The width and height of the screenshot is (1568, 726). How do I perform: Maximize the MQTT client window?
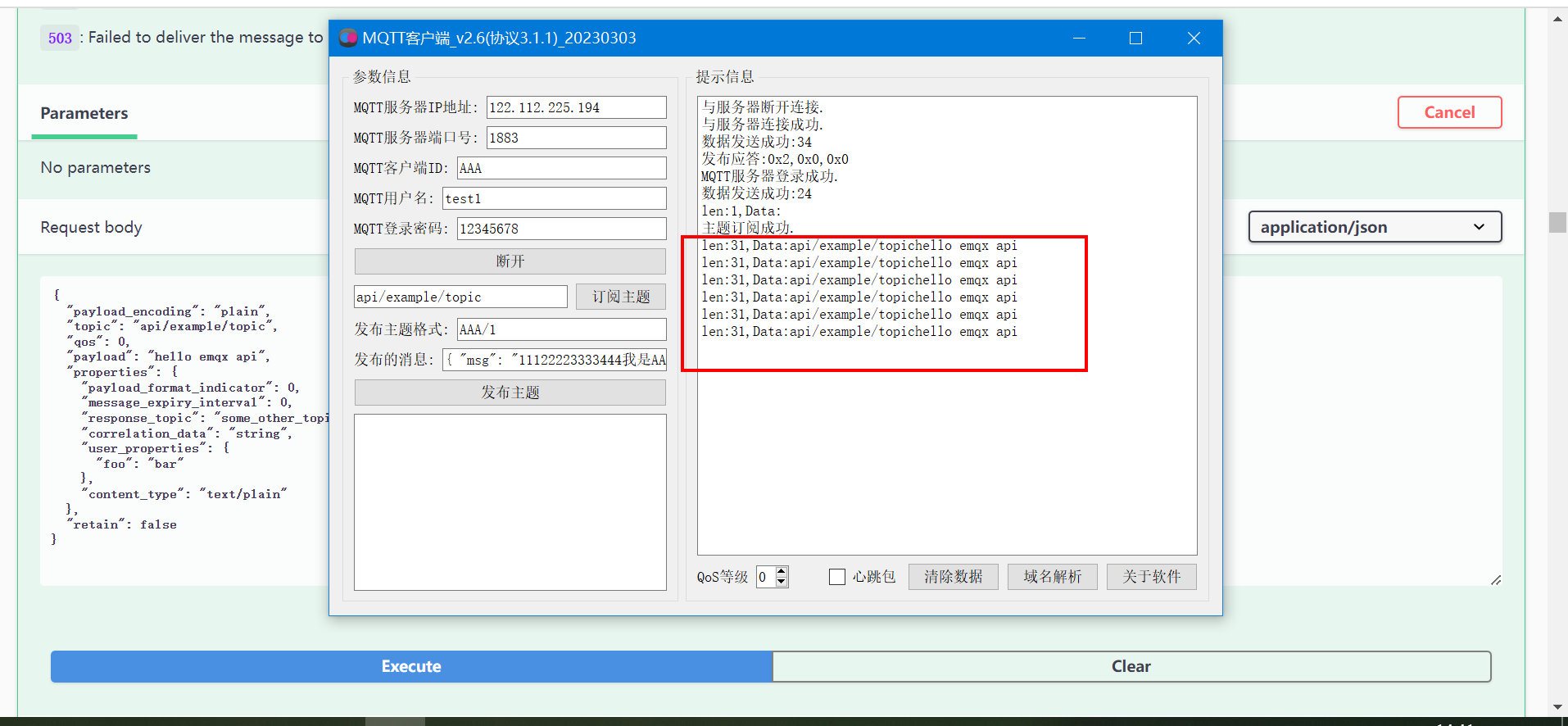(1135, 38)
